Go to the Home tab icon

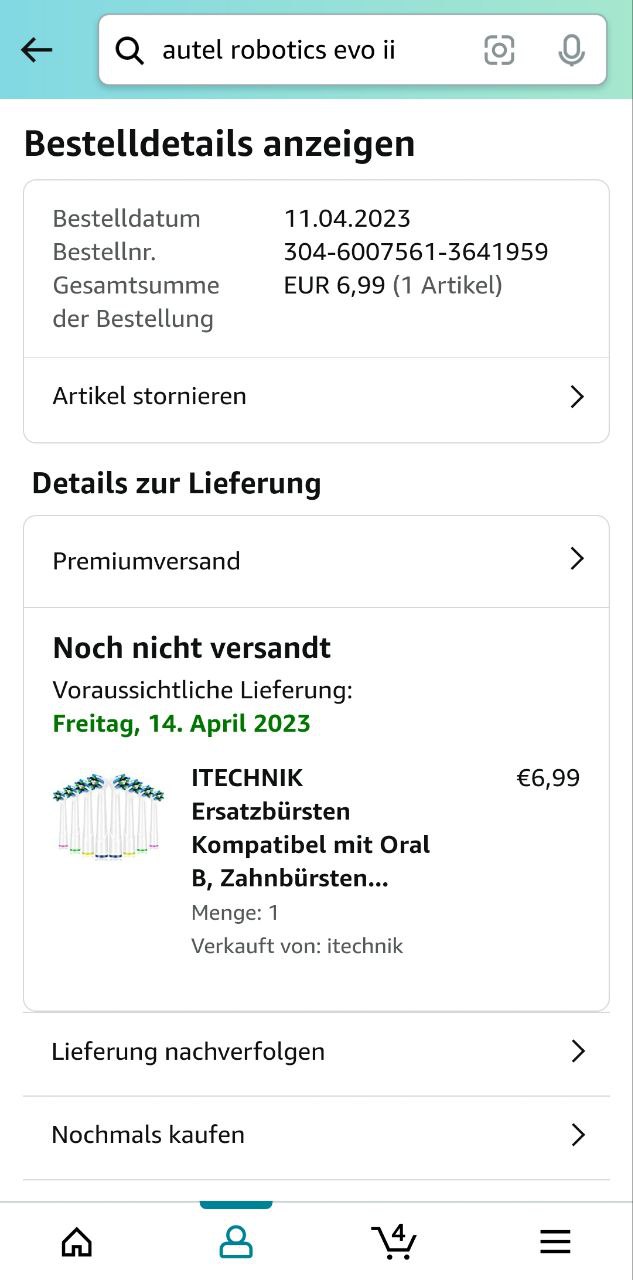(x=77, y=1242)
